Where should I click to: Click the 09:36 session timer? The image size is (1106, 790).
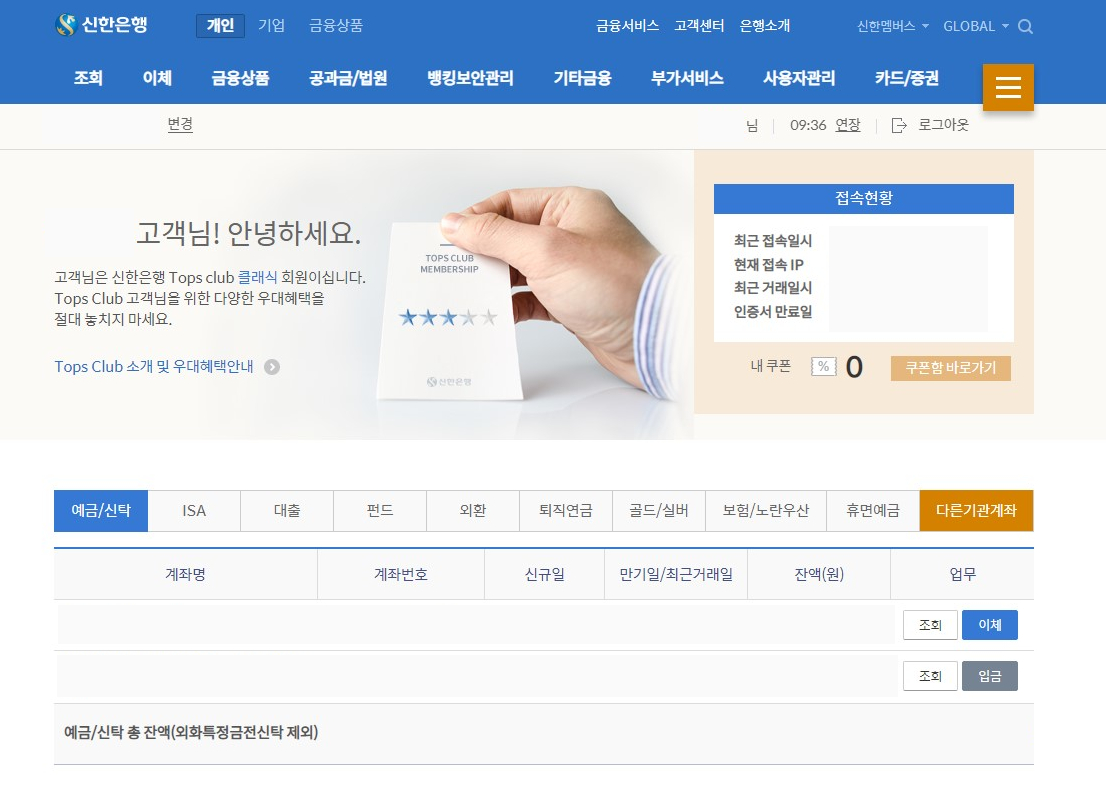tap(808, 126)
